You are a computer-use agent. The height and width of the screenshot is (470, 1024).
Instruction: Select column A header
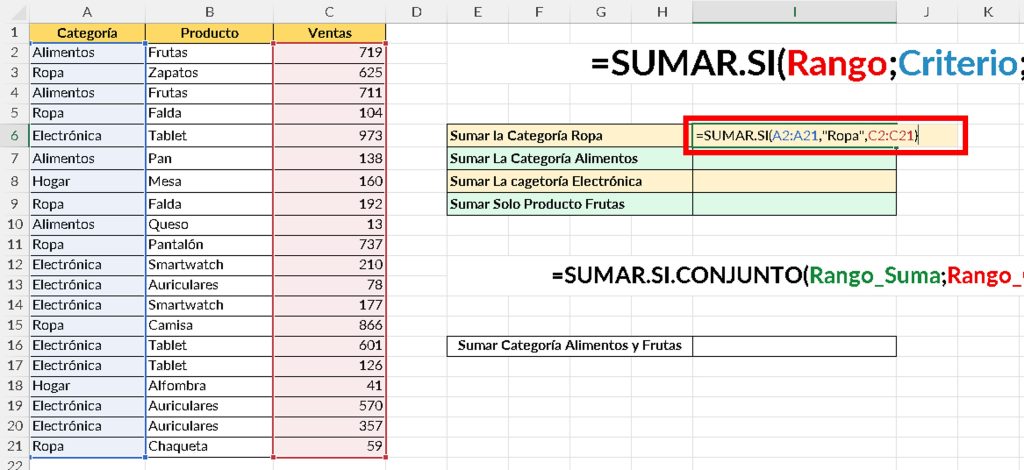tap(87, 11)
